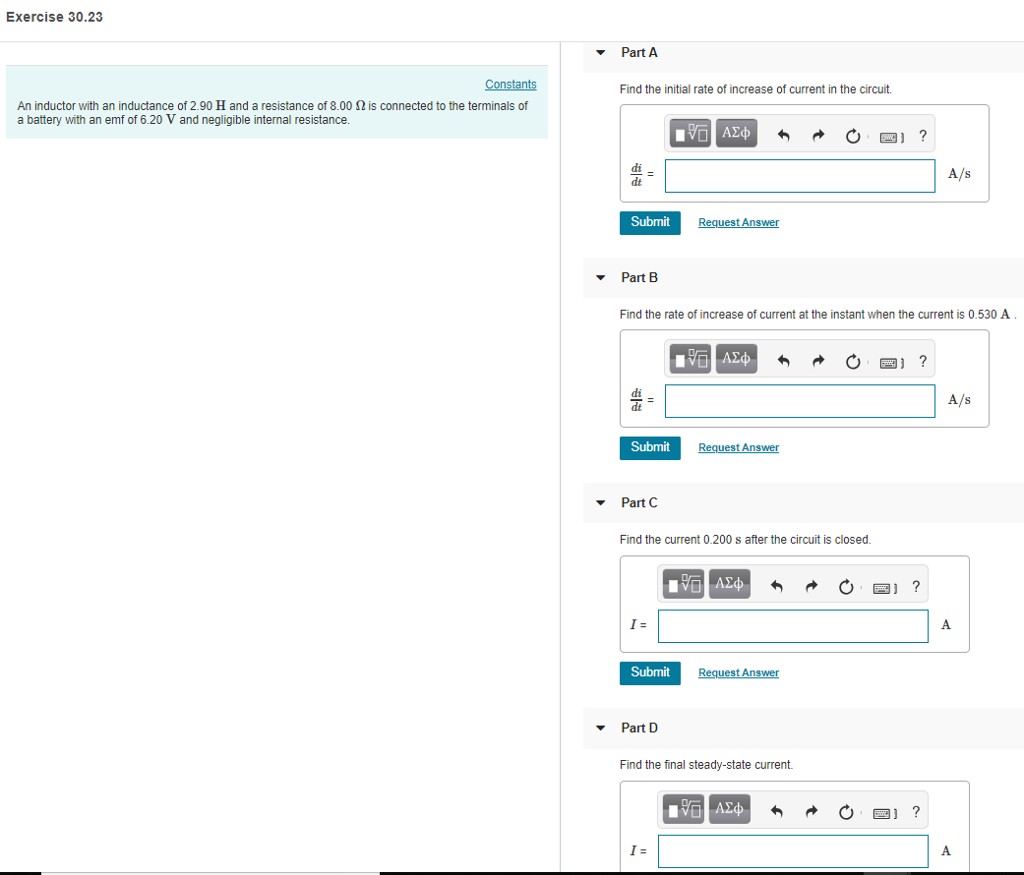Request Answer for Part A
1024x875 pixels.
pyautogui.click(x=739, y=223)
